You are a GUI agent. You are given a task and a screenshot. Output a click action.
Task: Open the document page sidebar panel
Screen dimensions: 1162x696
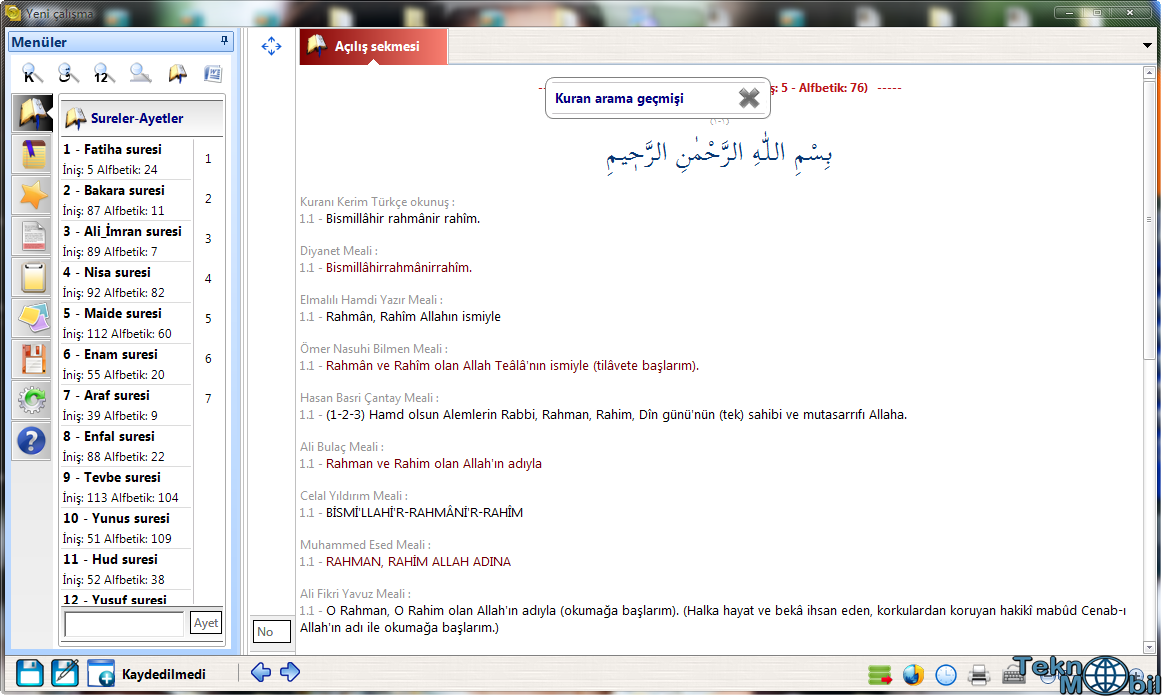click(33, 237)
